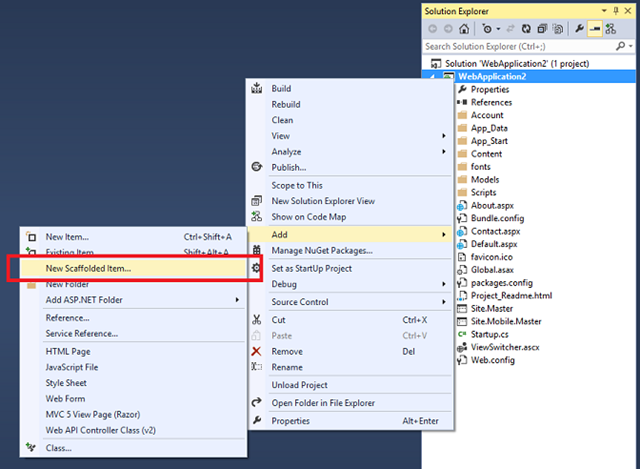Expand the Source Control submenu arrow

pyautogui.click(x=444, y=302)
